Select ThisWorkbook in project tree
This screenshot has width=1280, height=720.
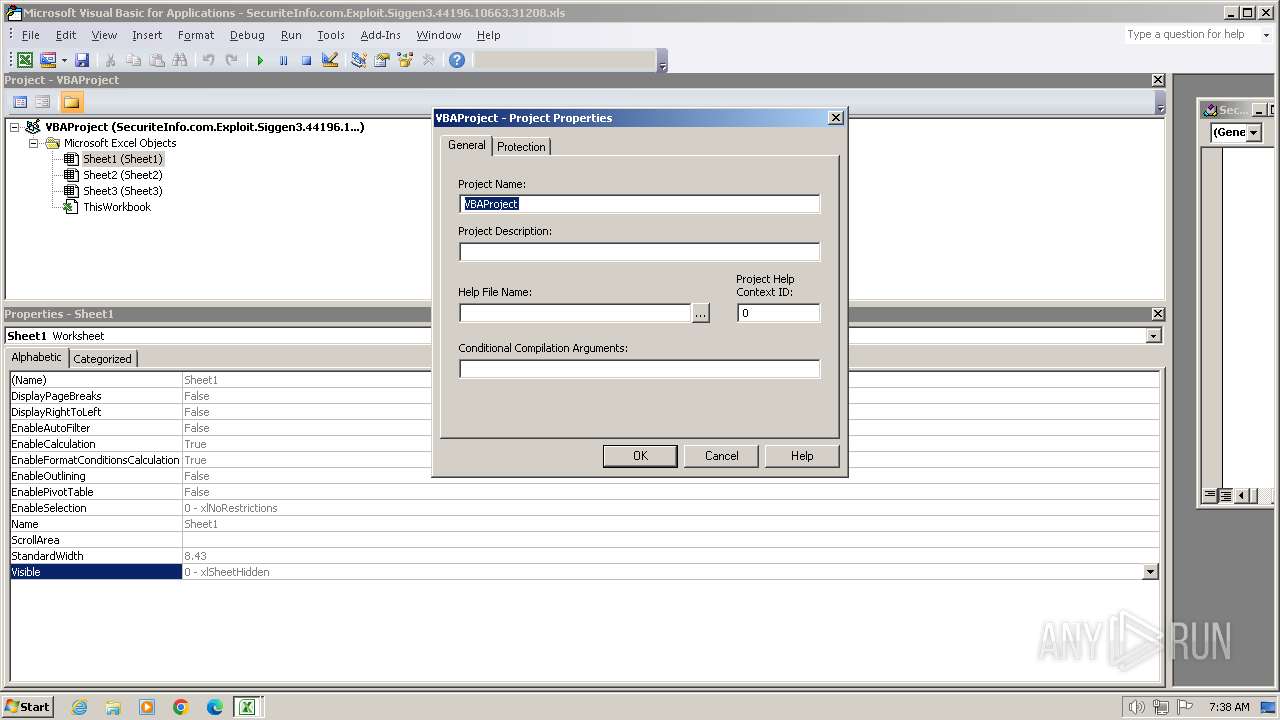[x=116, y=207]
